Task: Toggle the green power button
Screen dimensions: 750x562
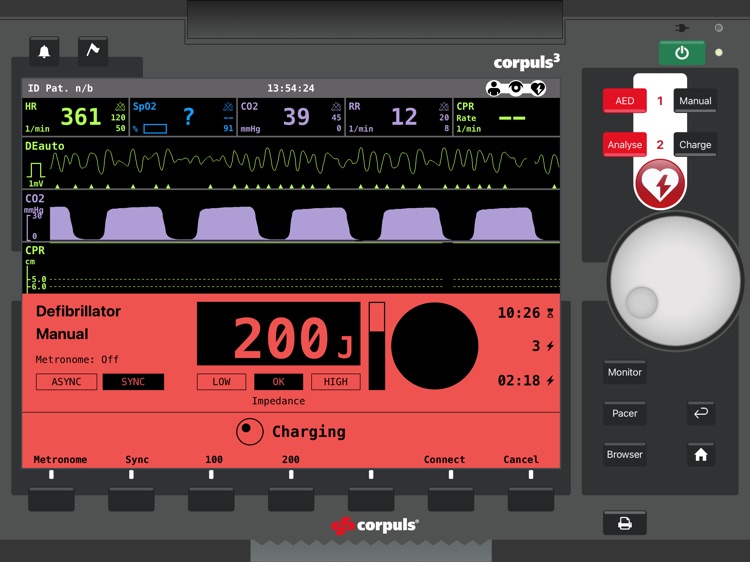Action: pyautogui.click(x=682, y=53)
